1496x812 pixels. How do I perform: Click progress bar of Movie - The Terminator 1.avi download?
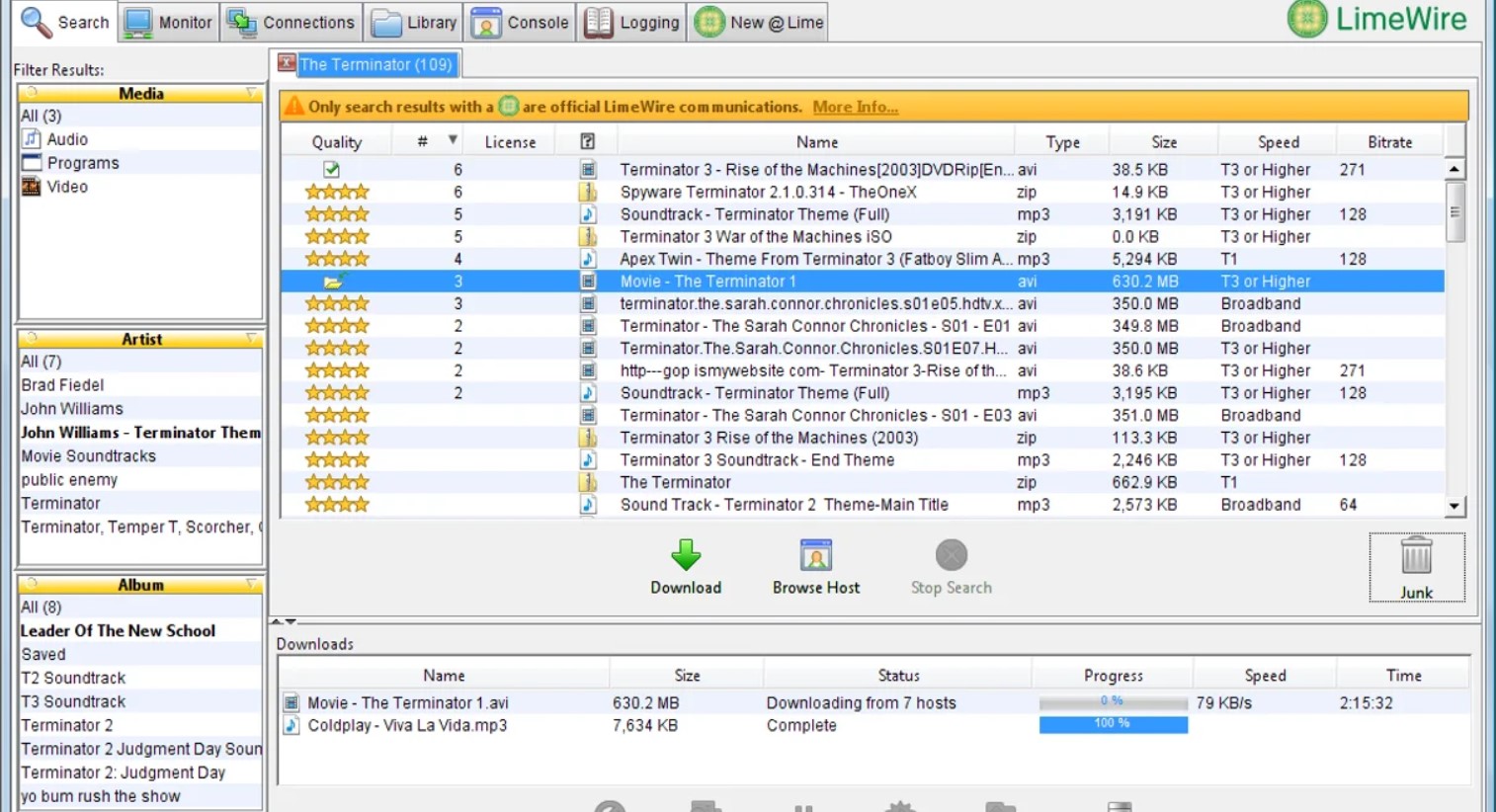tap(1113, 702)
